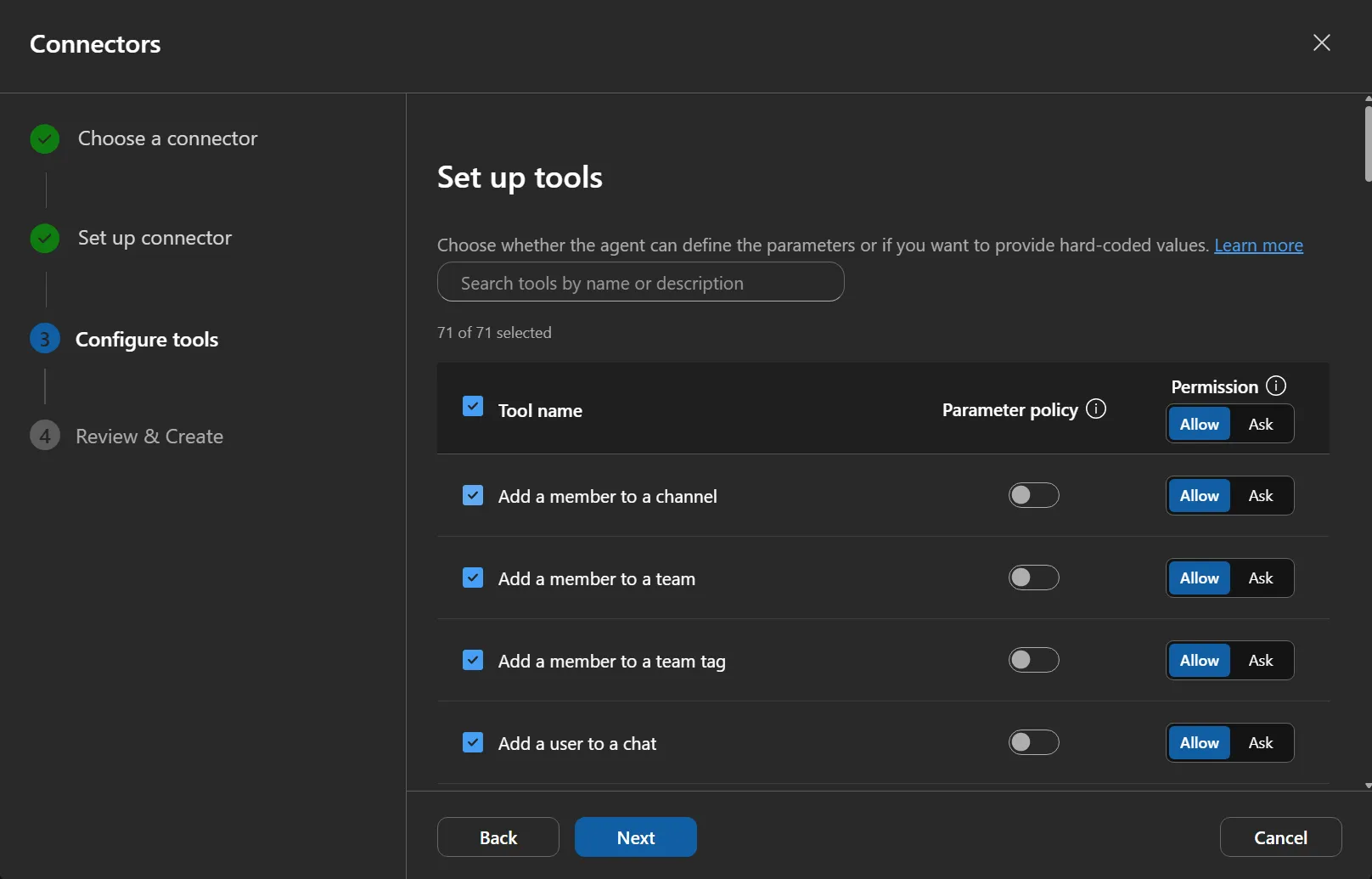The image size is (1372, 879).
Task: Close the Connectors dialog
Action: 1322,42
